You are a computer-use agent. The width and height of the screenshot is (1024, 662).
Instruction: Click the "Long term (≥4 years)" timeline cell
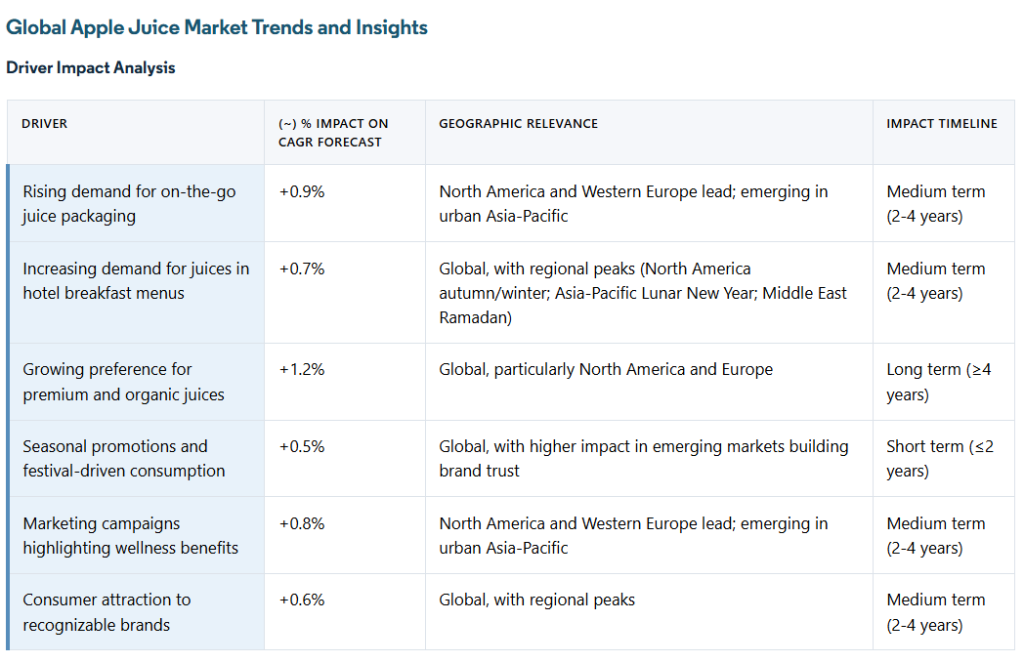pos(939,382)
